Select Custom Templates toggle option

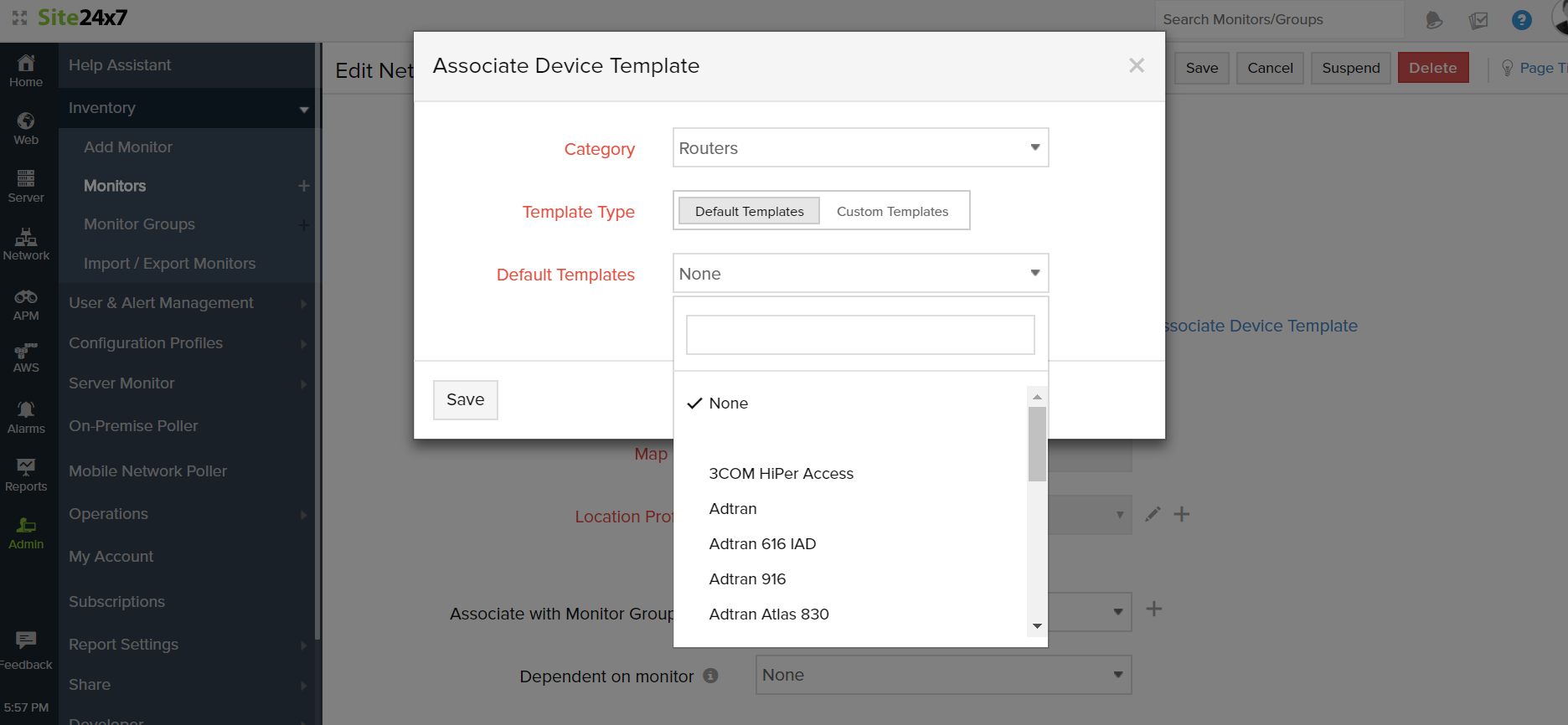[x=893, y=211]
